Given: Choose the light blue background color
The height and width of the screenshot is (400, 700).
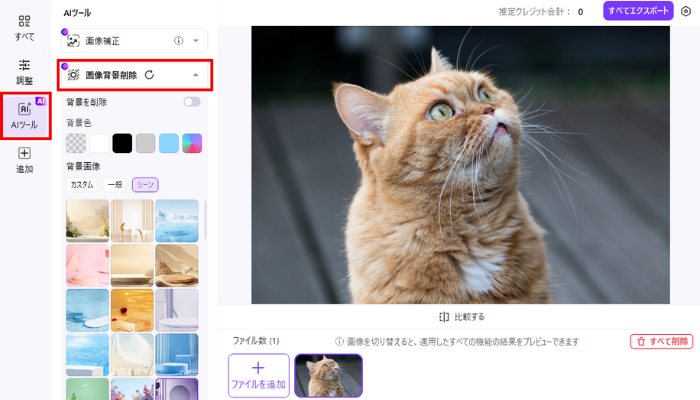Looking at the screenshot, I should click(x=169, y=143).
